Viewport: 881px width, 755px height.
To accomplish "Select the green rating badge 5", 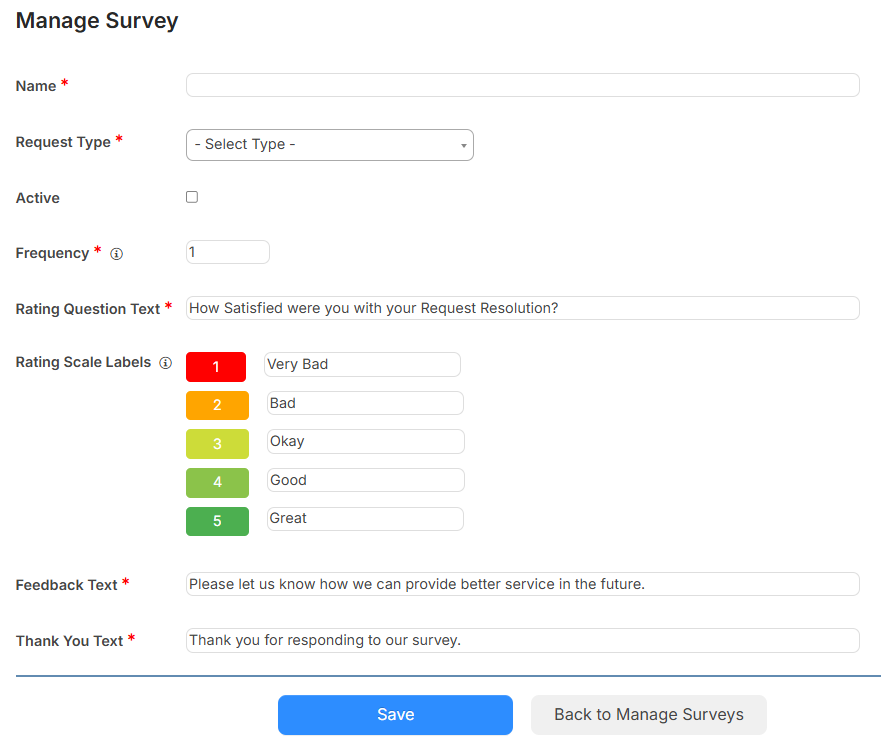I will (x=217, y=520).
